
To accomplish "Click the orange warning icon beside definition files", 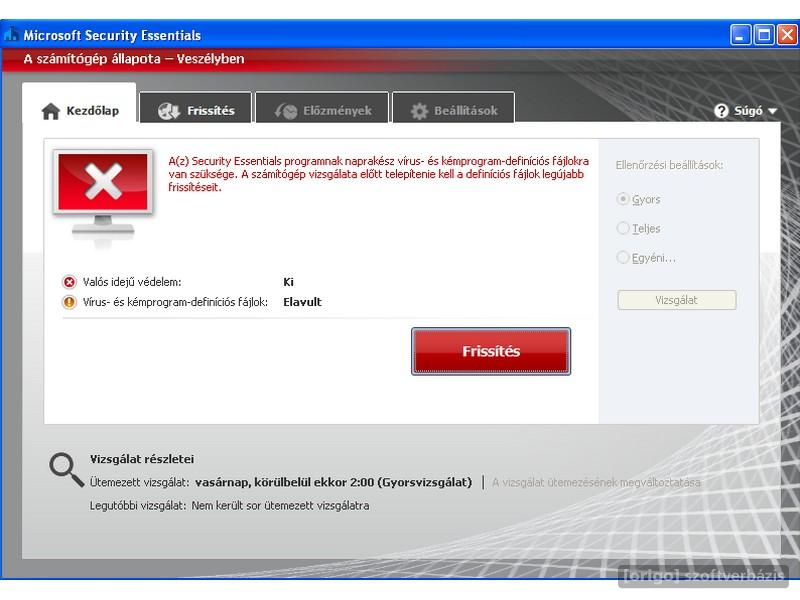I will pos(69,302).
